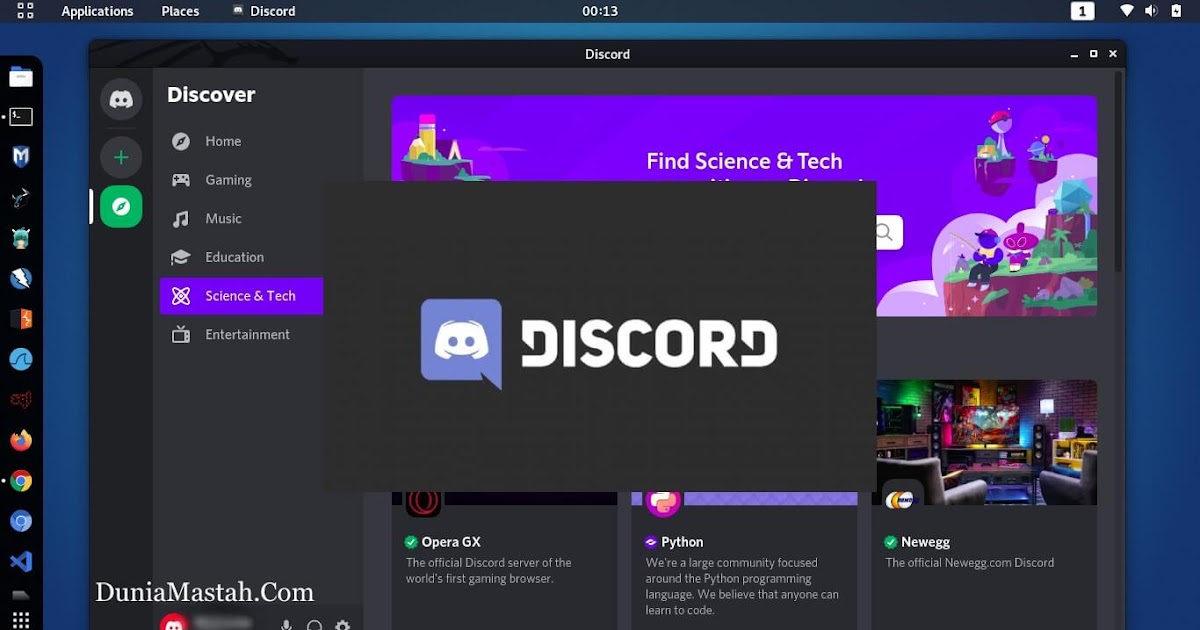Open the network status icon in tray

pos(1127,11)
